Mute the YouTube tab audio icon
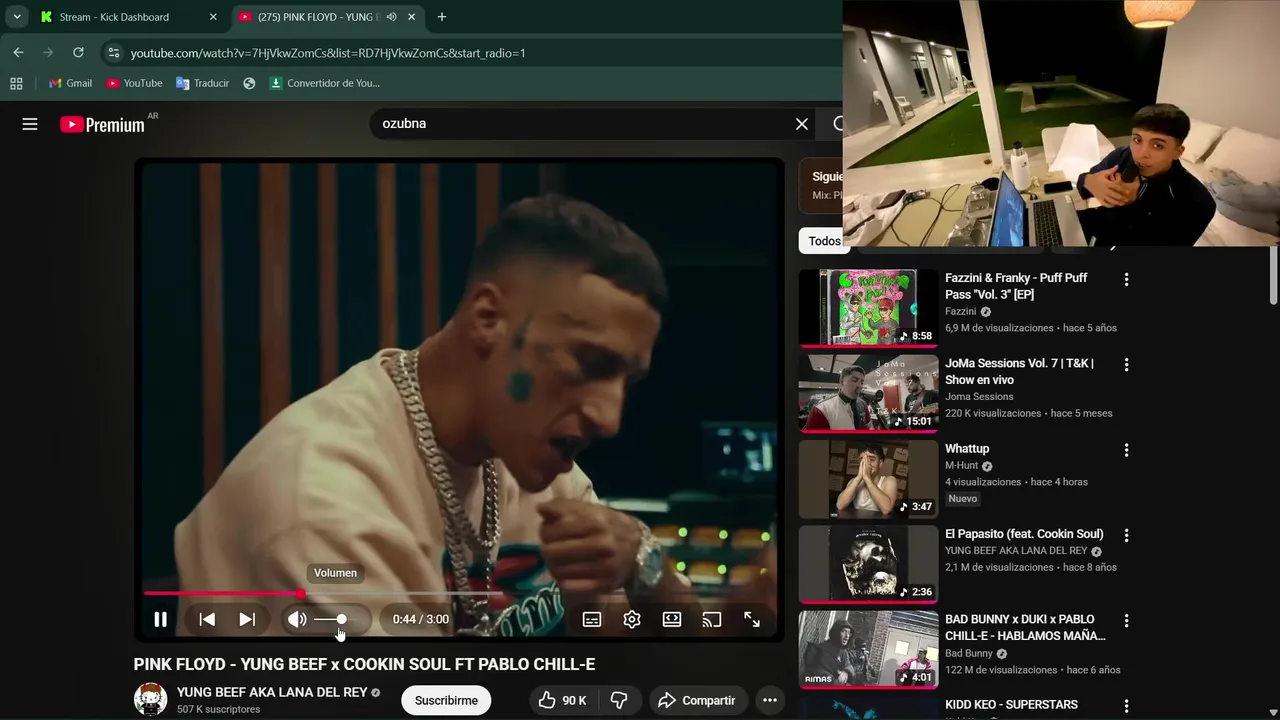 [x=391, y=17]
